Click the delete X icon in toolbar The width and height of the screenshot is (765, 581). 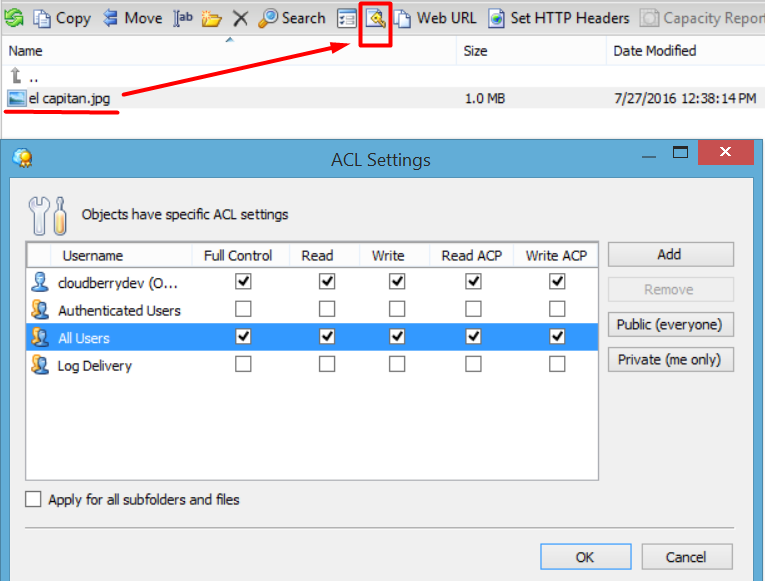coord(240,18)
